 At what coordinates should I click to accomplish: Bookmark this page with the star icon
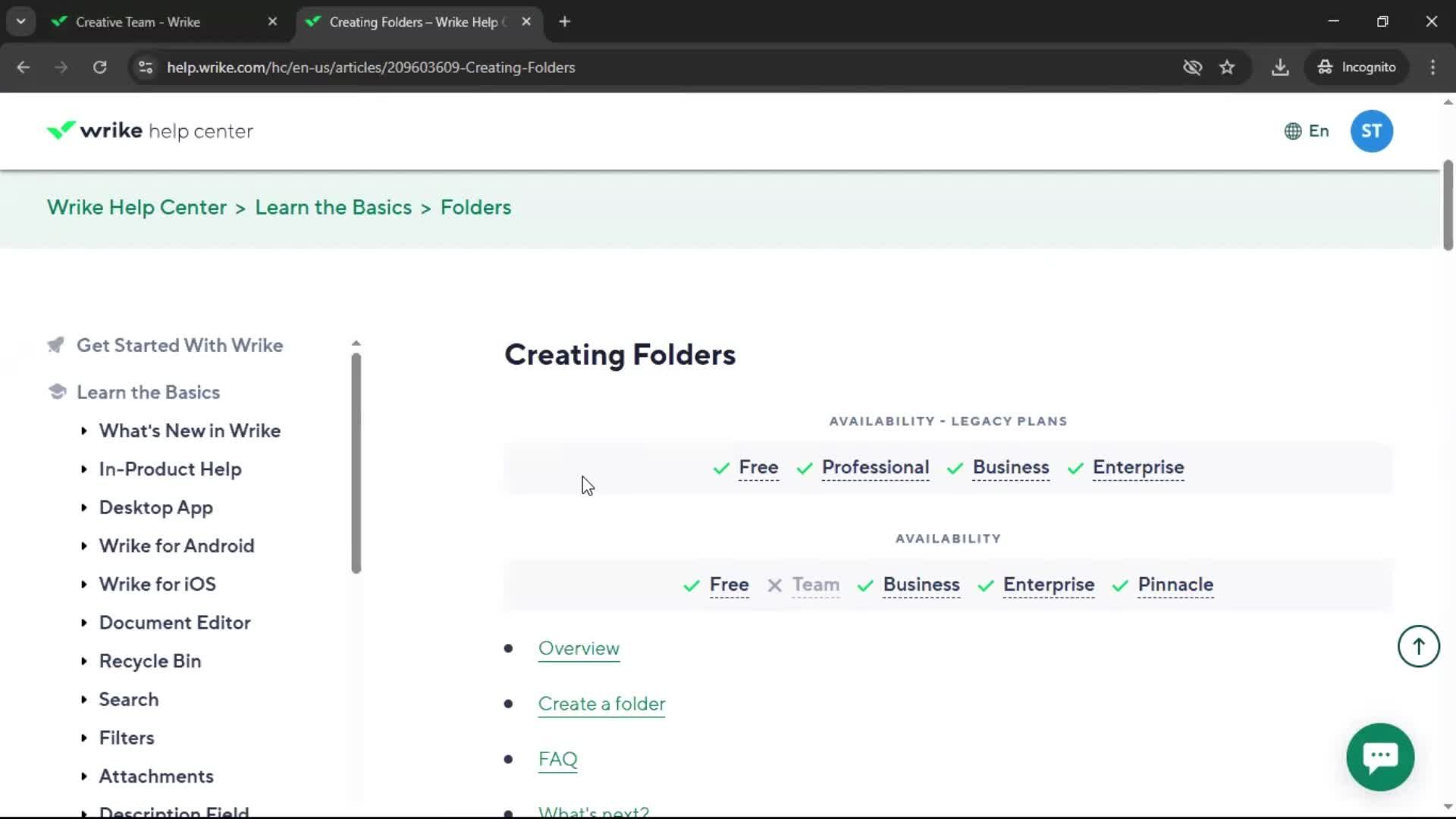1227,67
